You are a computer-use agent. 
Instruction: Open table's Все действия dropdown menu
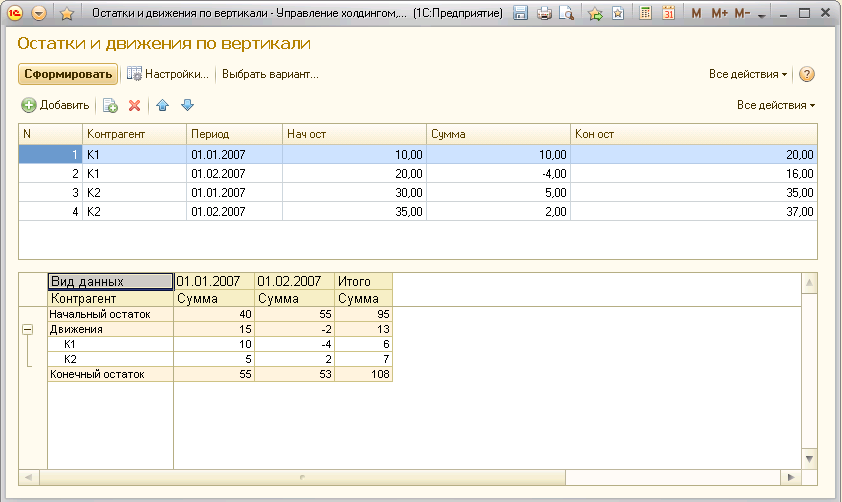click(x=775, y=105)
